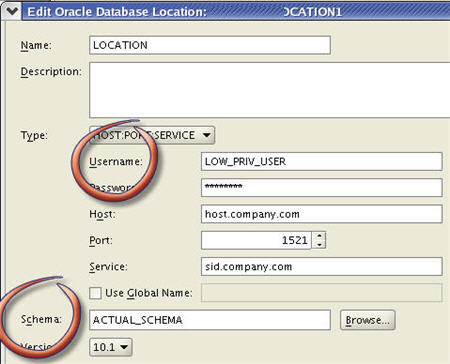
Task: Click the Description: label
Action: [x=51, y=72]
